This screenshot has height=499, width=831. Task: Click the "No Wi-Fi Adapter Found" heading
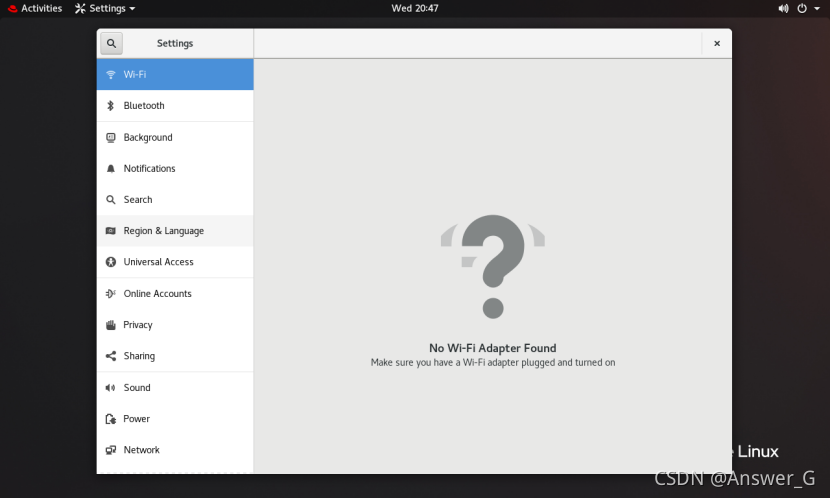click(493, 349)
